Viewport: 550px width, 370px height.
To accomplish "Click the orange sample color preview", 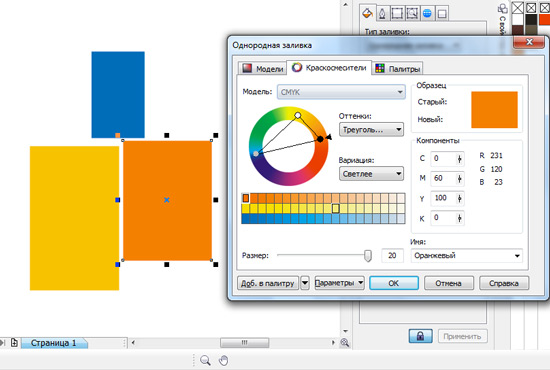I will (x=494, y=110).
